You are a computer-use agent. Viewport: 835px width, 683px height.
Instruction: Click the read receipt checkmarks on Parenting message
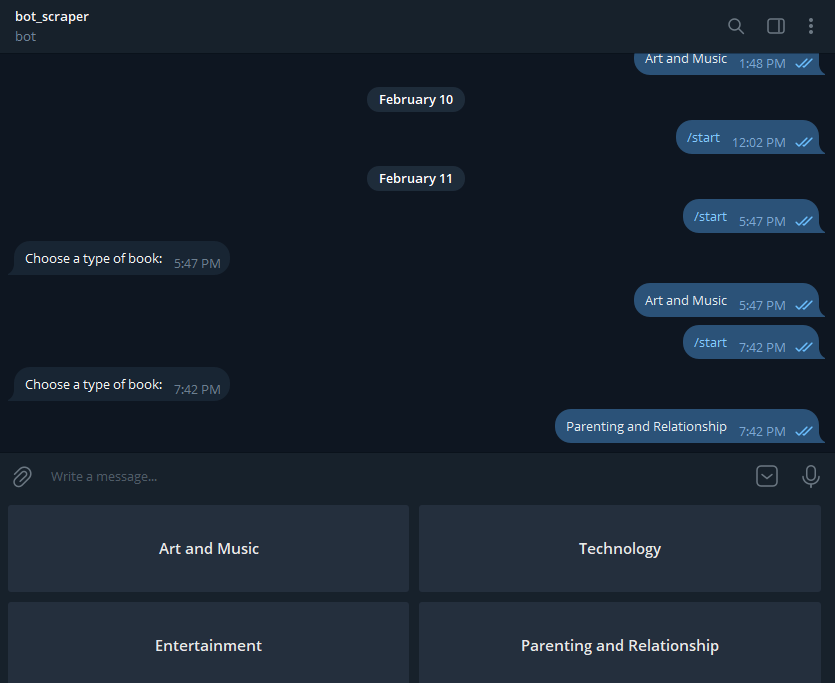(x=803, y=430)
